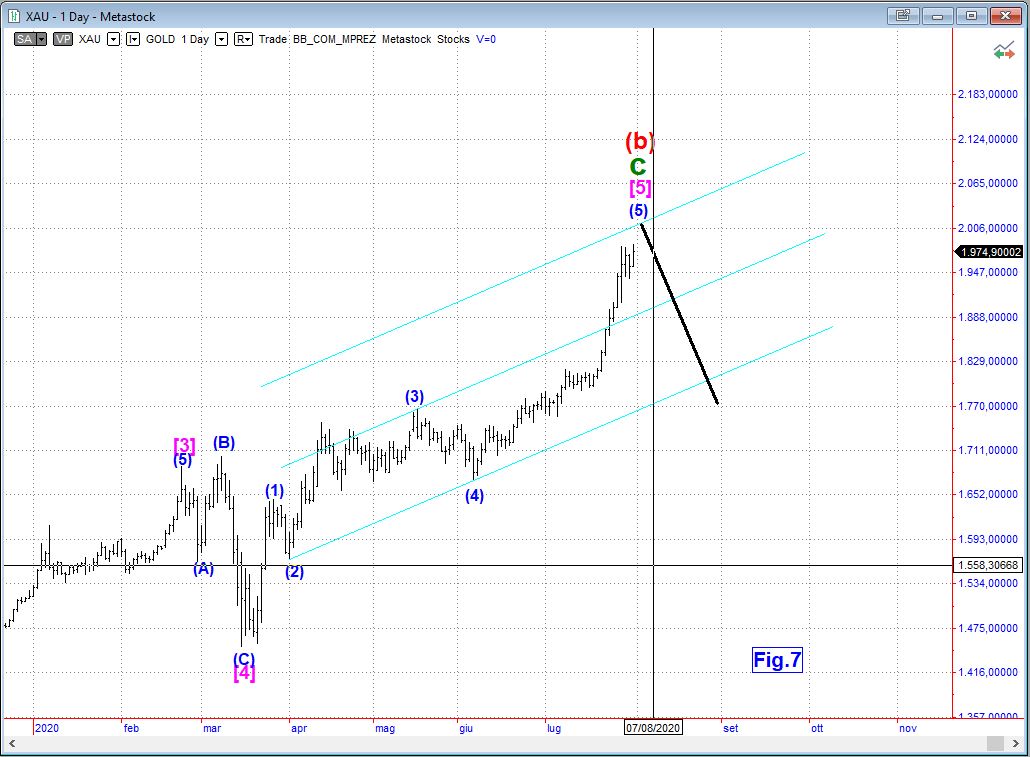The image size is (1030, 757).
Task: Click the '2020' year label on the time axis
Action: (47, 728)
